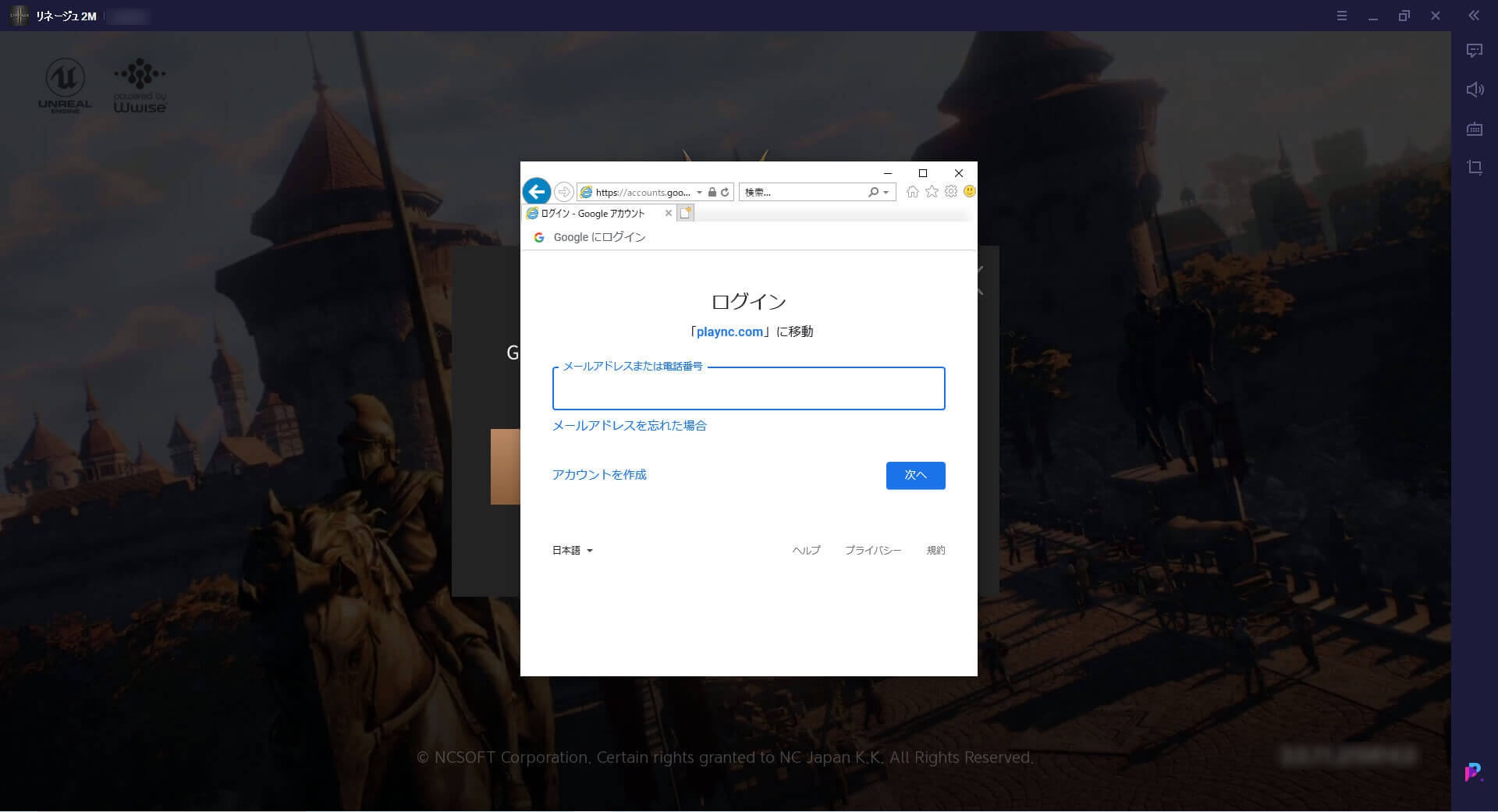Click the browser address bar URL
Image resolution: width=1498 pixels, height=812 pixels.
[x=643, y=192]
